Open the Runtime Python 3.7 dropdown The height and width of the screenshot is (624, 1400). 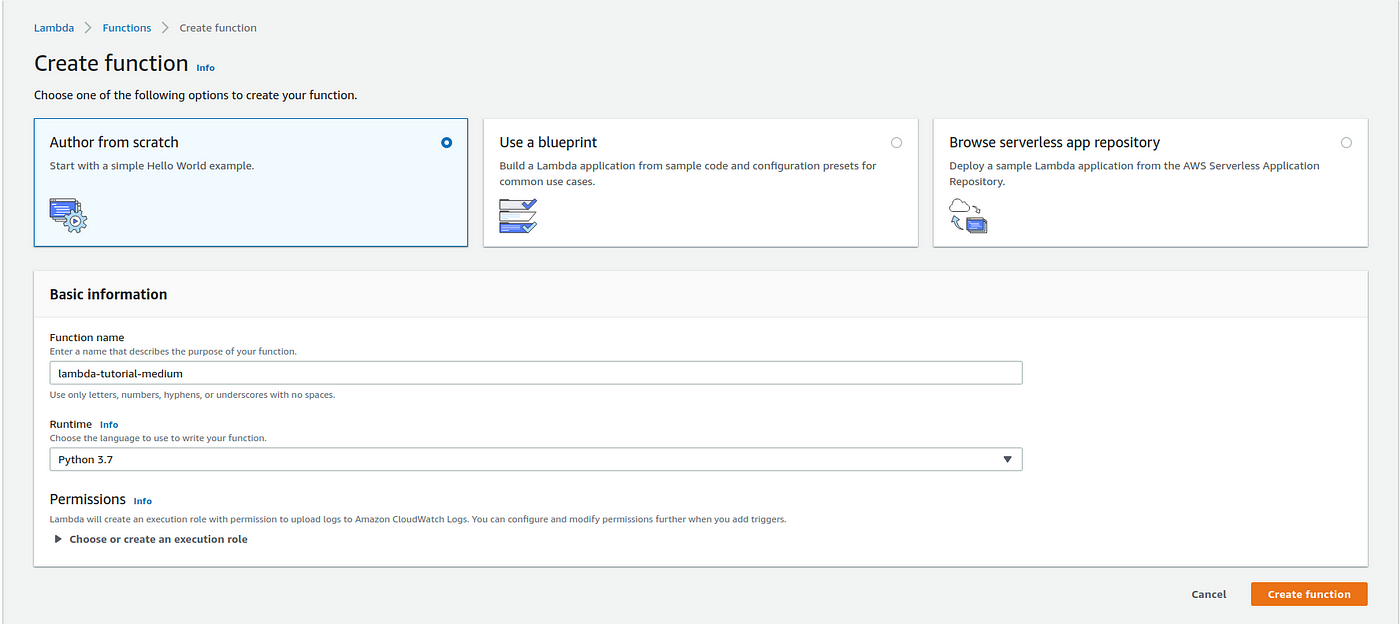click(x=536, y=459)
